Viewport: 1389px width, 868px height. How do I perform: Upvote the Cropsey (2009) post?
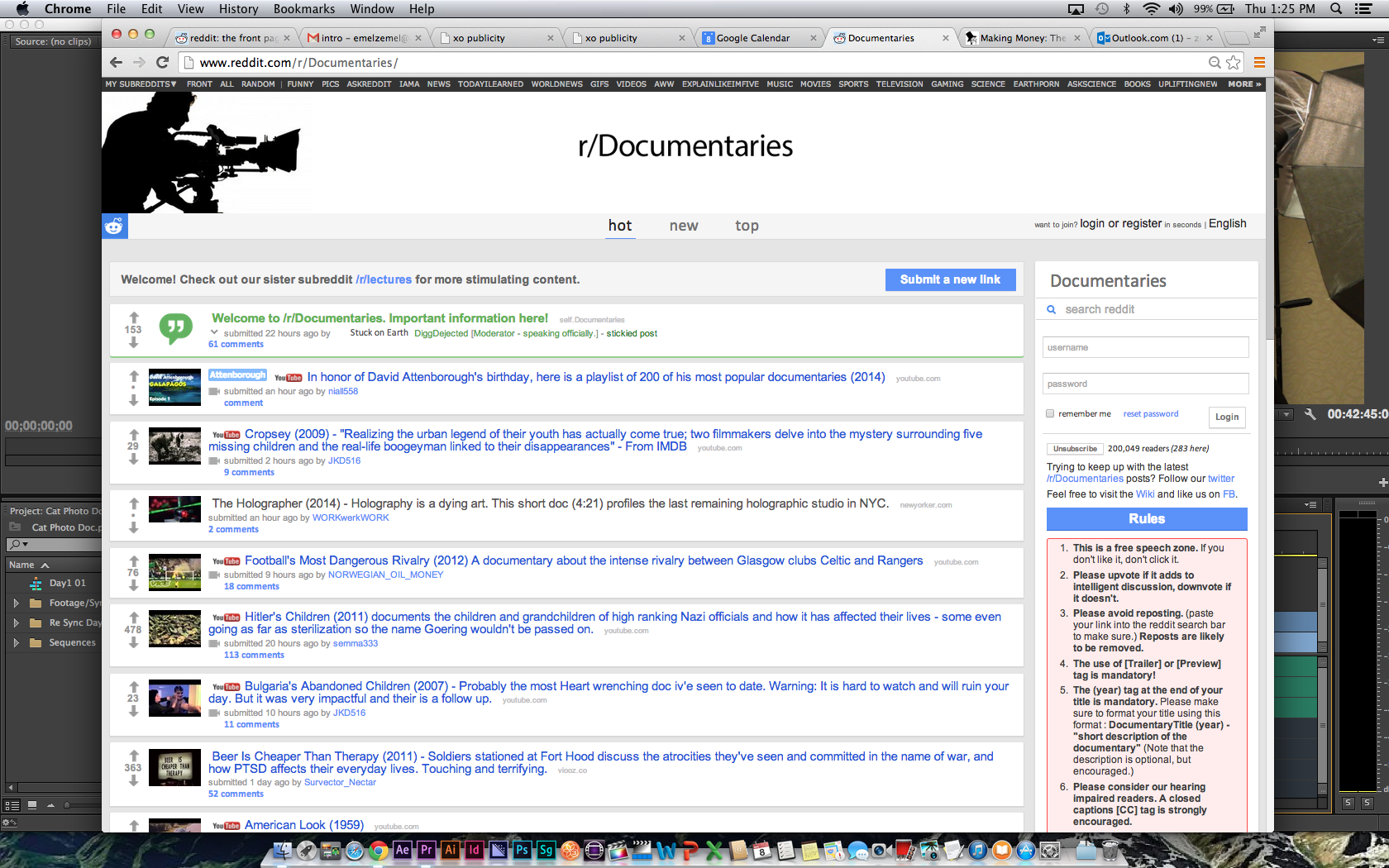[x=133, y=434]
